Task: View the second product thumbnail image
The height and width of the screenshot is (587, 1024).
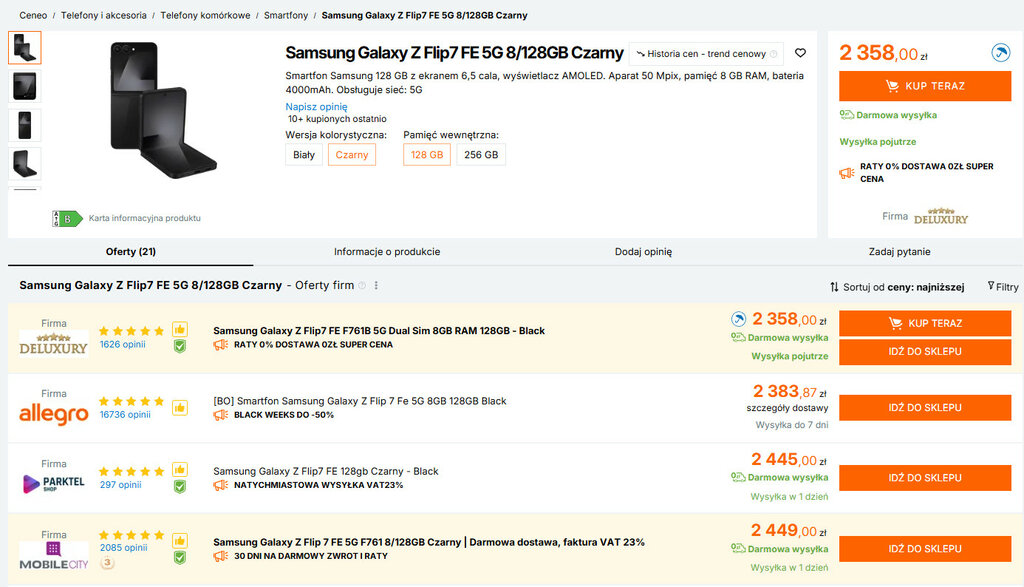Action: coord(25,86)
